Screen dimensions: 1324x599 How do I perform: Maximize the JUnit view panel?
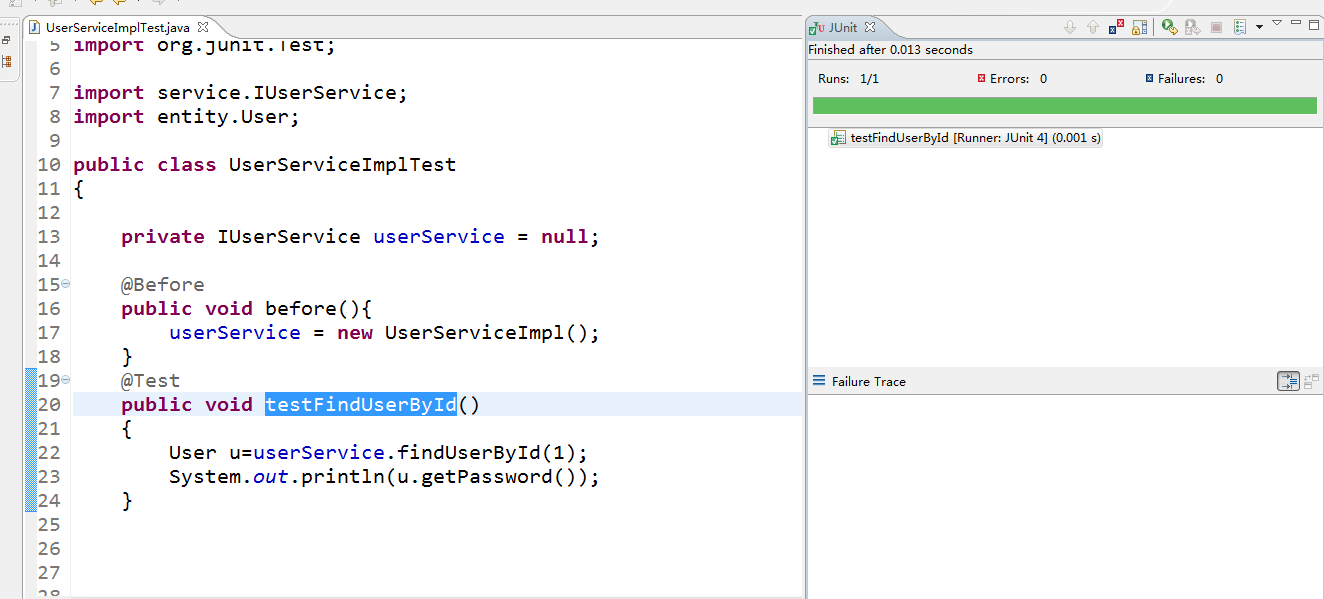(1314, 25)
